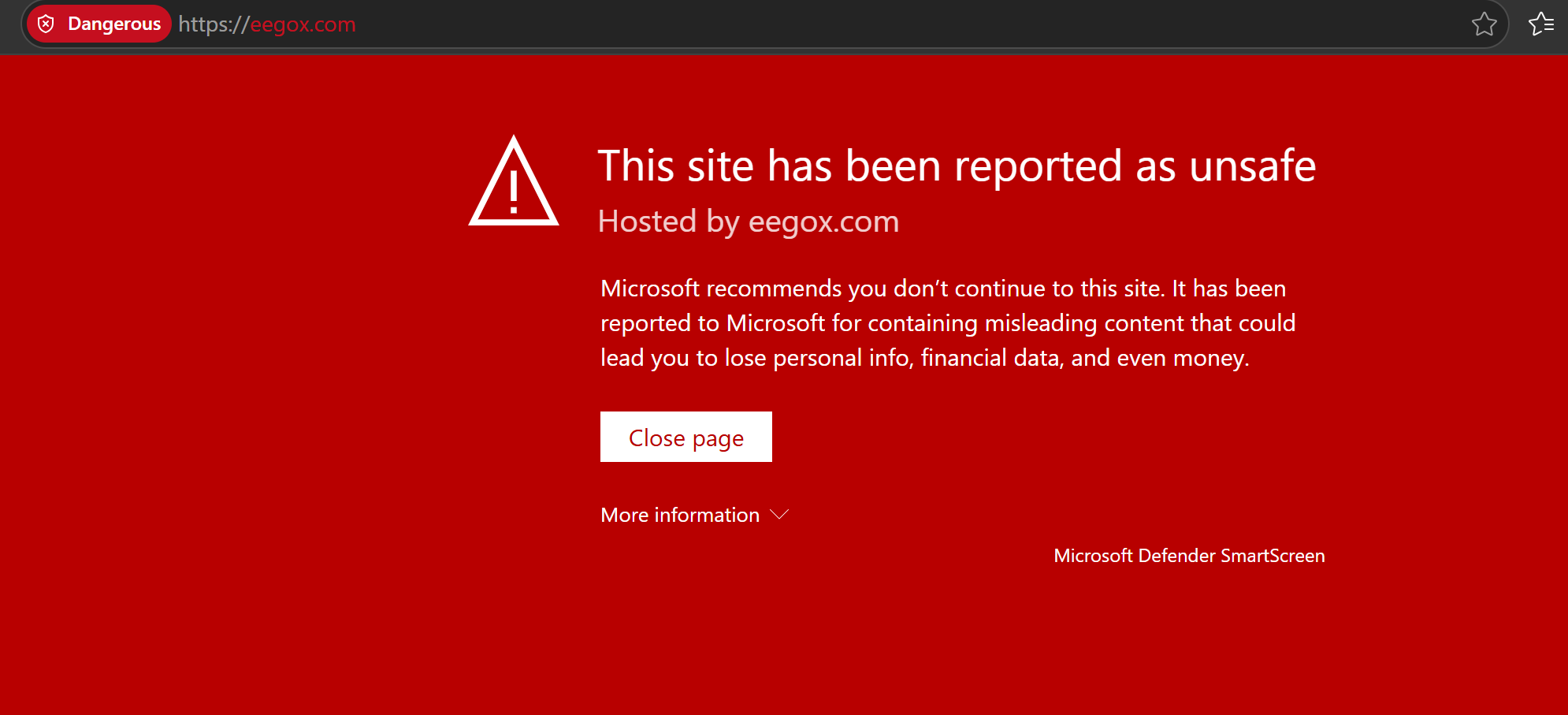Click the 'Hosted by eegox.com' subtitle
1568x715 pixels.
749,222
